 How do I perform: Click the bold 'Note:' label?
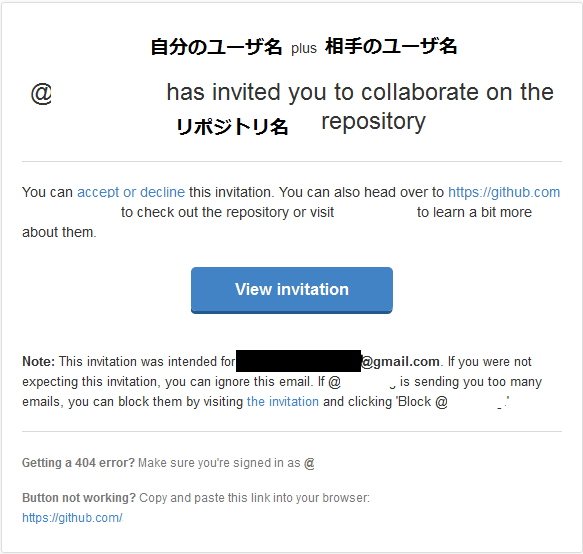click(39, 361)
